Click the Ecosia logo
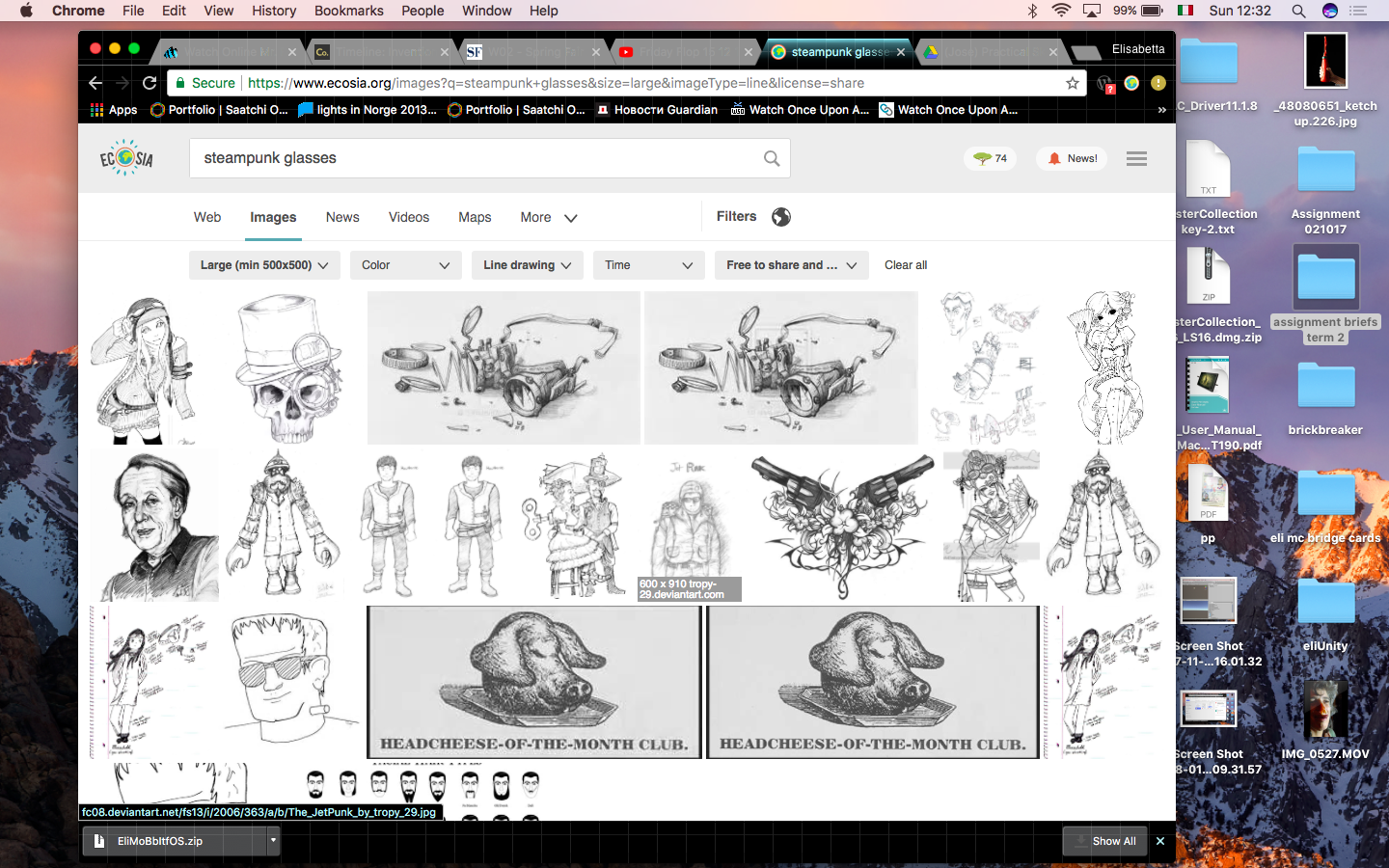The image size is (1389, 868). (126, 158)
